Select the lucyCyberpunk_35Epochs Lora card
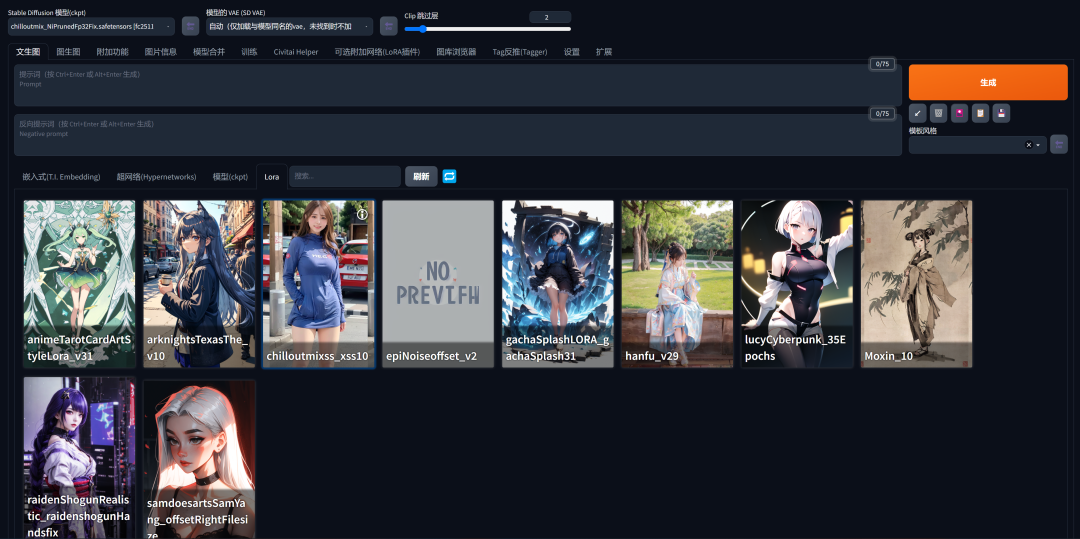 click(x=797, y=284)
